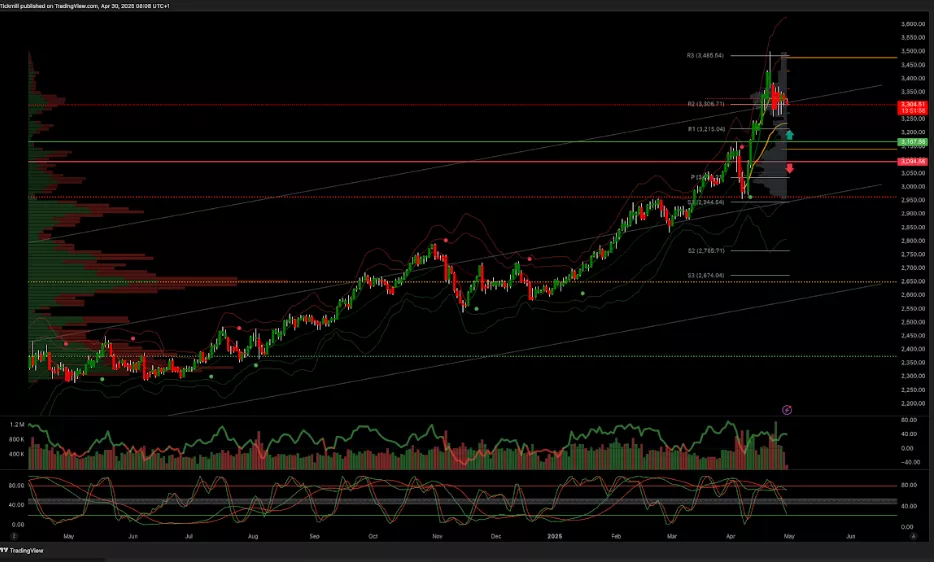Click the red down-arrow marker on the chart

pos(790,168)
